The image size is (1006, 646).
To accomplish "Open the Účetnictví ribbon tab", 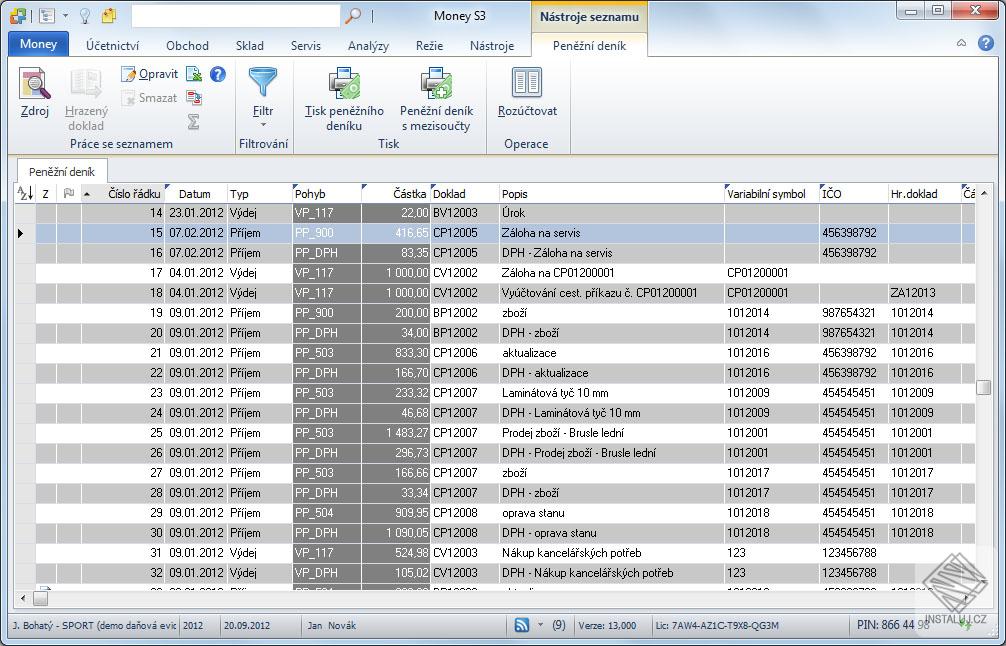I will click(x=112, y=45).
